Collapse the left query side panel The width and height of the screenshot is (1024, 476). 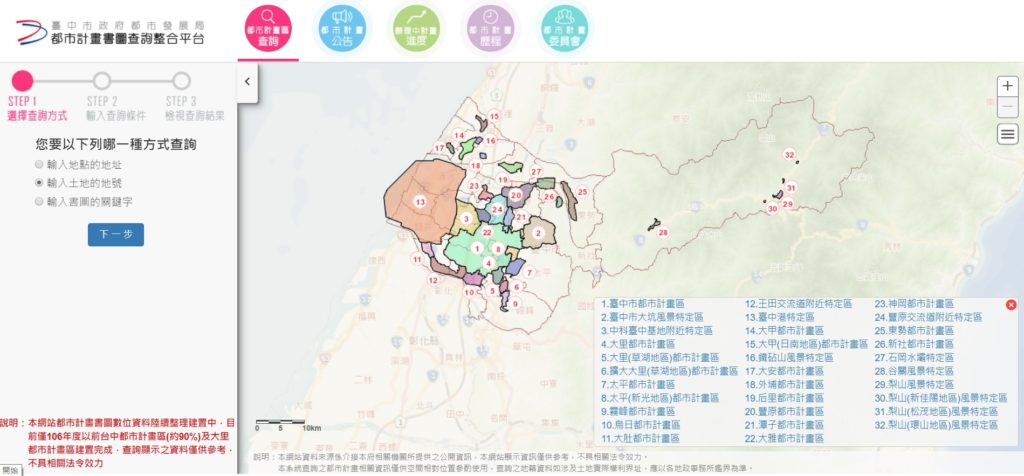coord(248,82)
